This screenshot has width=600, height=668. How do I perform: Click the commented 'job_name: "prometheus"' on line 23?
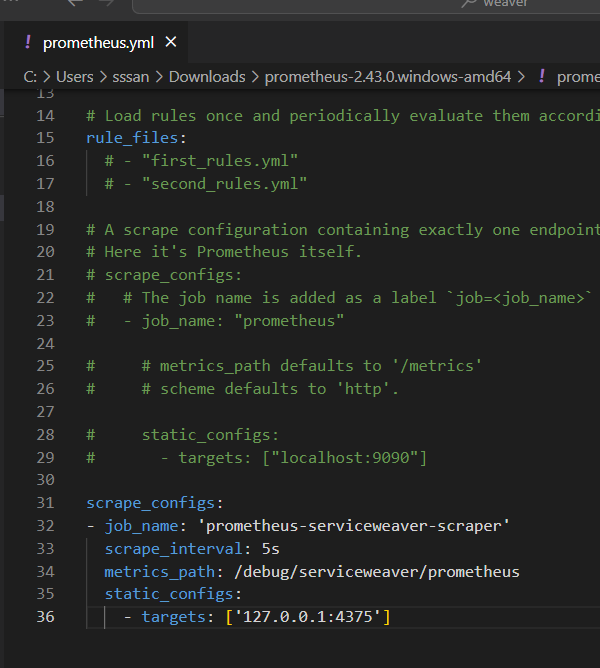click(243, 321)
